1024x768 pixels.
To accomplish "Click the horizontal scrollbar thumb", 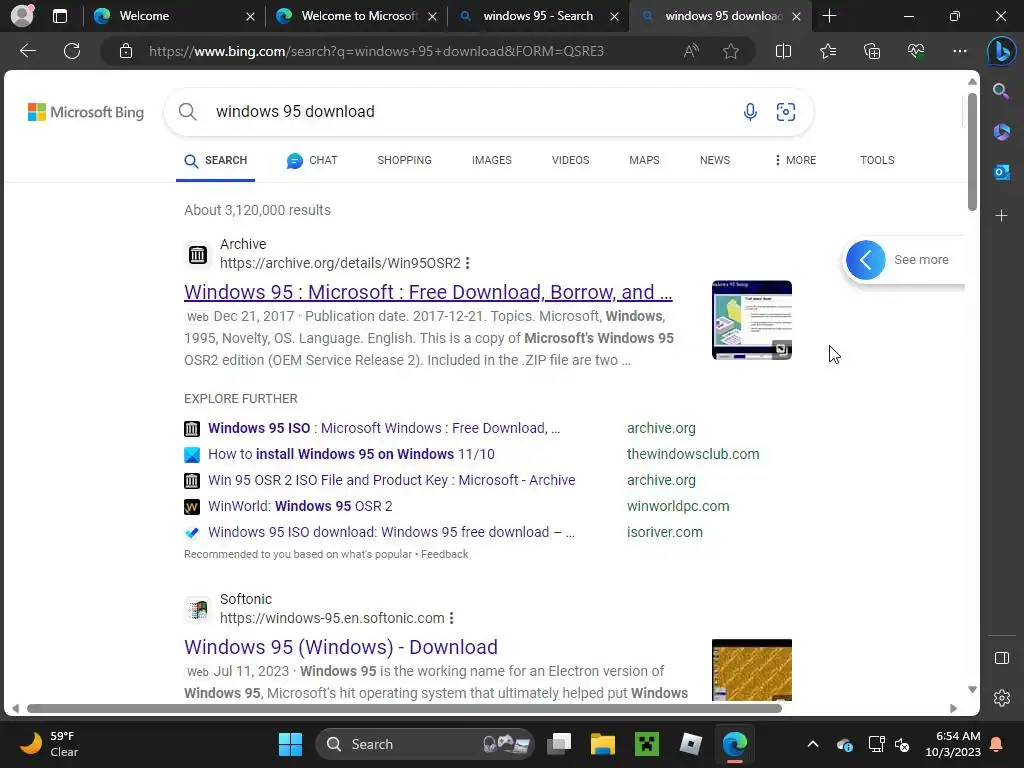I will pos(404,708).
